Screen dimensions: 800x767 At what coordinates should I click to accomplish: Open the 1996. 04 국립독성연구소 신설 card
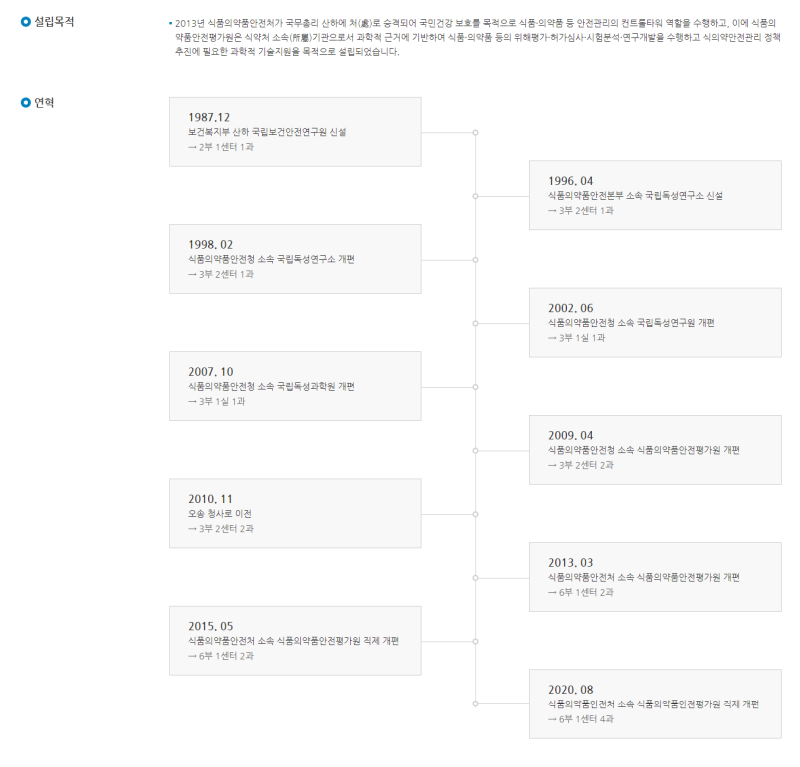tap(655, 195)
